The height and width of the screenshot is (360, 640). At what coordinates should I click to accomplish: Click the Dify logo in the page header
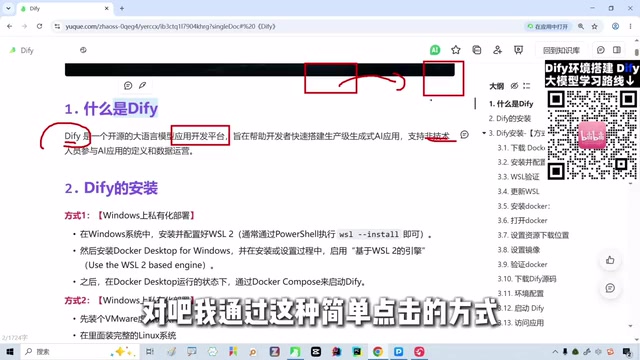(x=13, y=50)
